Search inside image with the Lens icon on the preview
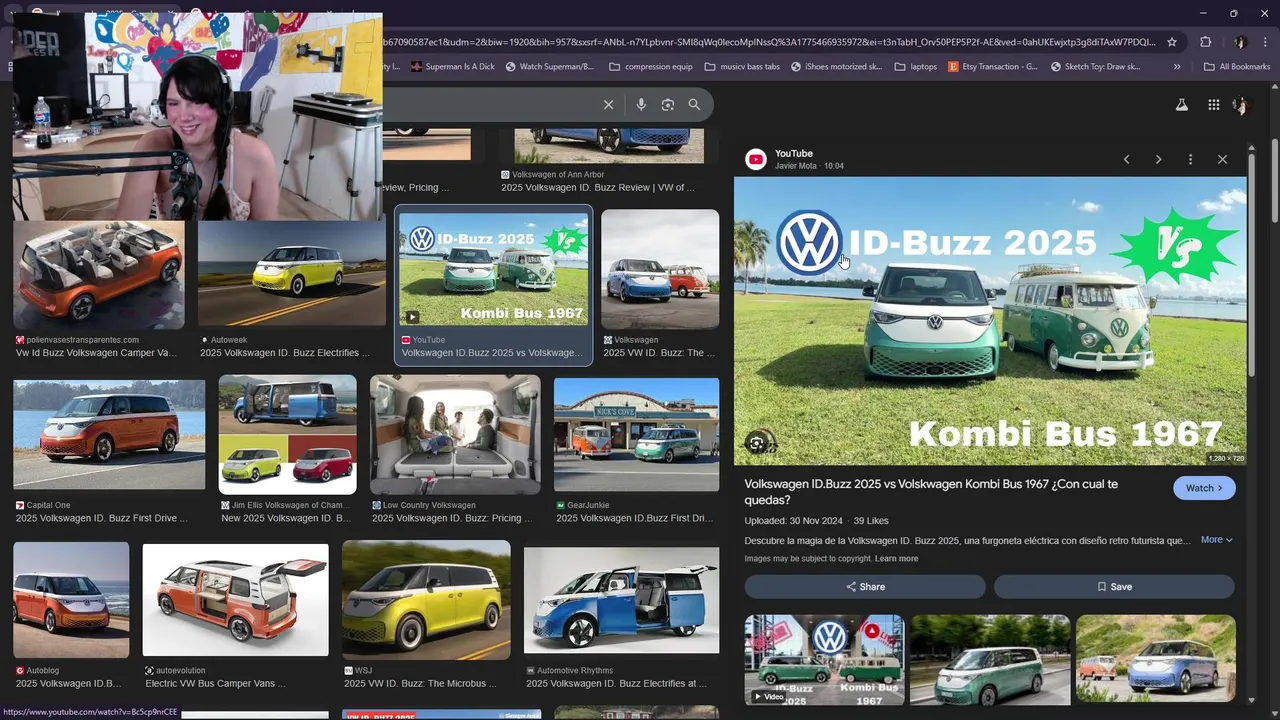Image resolution: width=1280 pixels, height=720 pixels. [757, 443]
